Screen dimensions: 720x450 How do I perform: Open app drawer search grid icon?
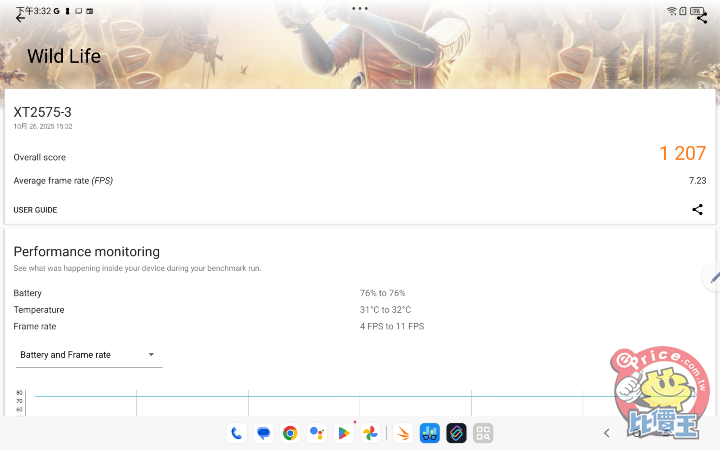(x=483, y=433)
